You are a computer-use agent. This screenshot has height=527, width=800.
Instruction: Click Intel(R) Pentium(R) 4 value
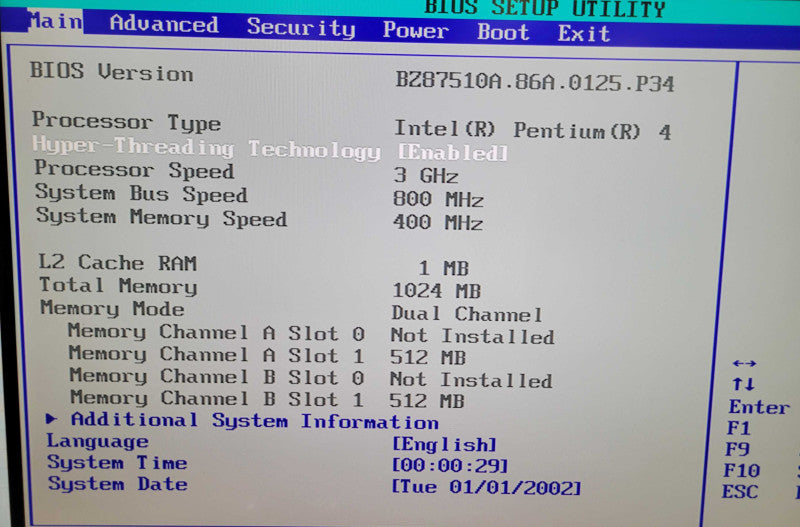pos(533,130)
